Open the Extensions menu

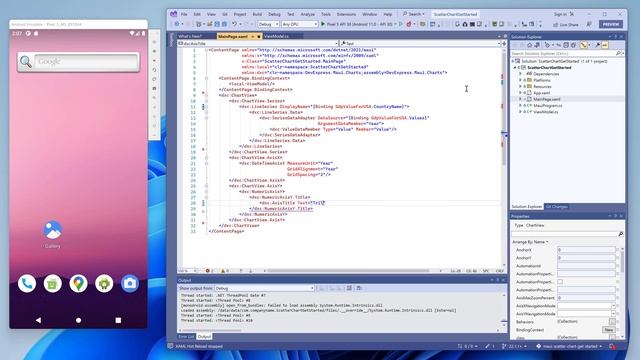pos(346,14)
